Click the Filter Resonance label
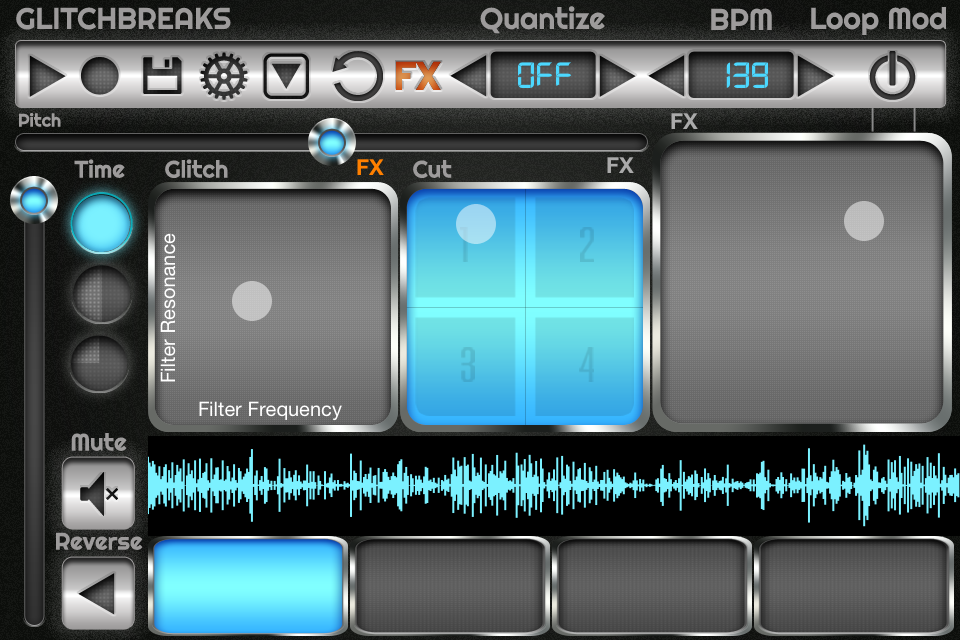This screenshot has height=640, width=960. pos(168,308)
